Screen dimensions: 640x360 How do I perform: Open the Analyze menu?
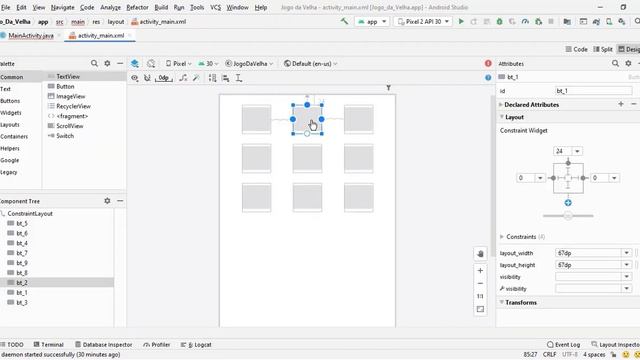[110, 7]
